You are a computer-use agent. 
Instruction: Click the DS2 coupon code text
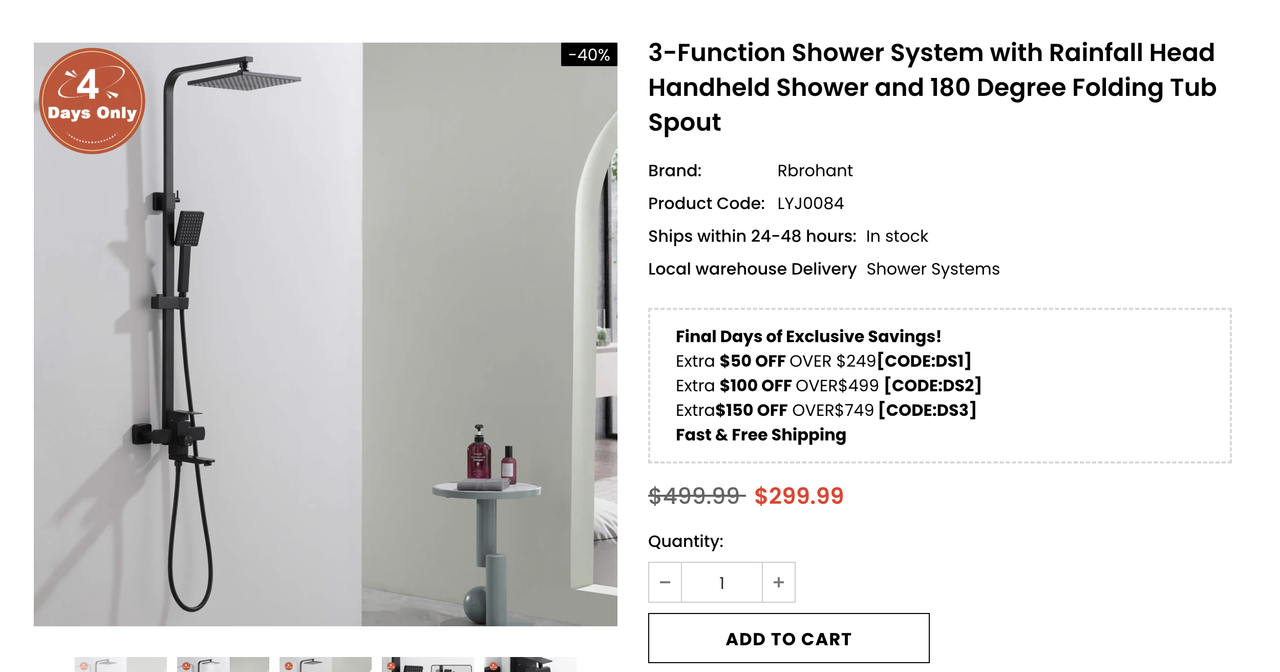933,385
